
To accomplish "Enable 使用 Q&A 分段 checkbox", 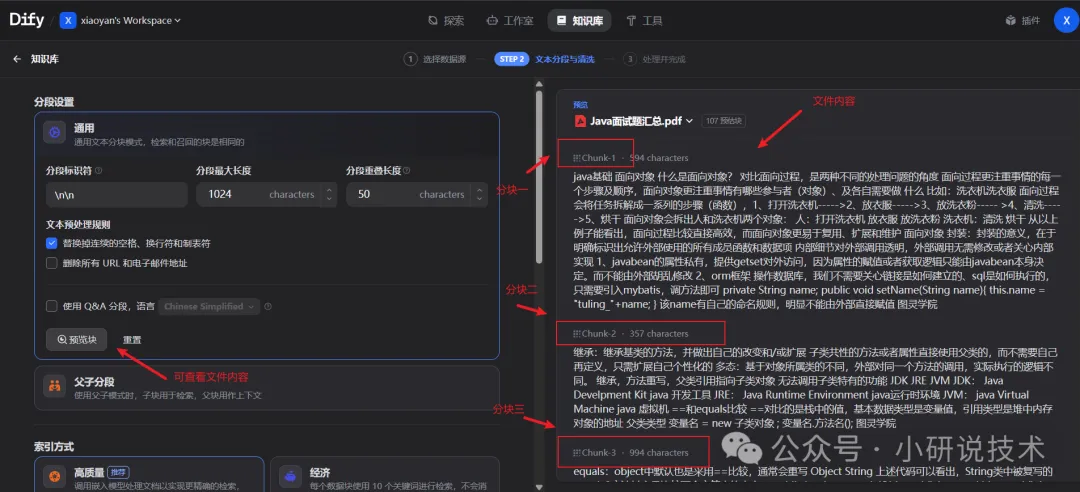I will [x=52, y=307].
